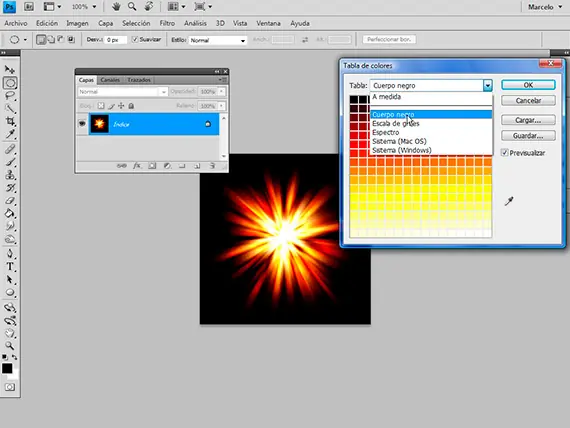Screen dimensions: 570x428
Task: Create a new adjustment layer icon
Action: [x=167, y=166]
